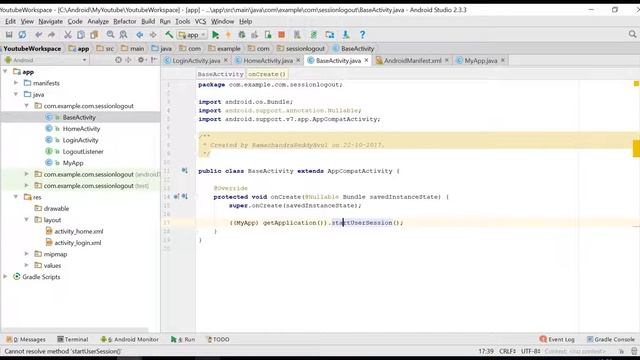Click the Synchronize toolbar icon

click(x=22, y=35)
